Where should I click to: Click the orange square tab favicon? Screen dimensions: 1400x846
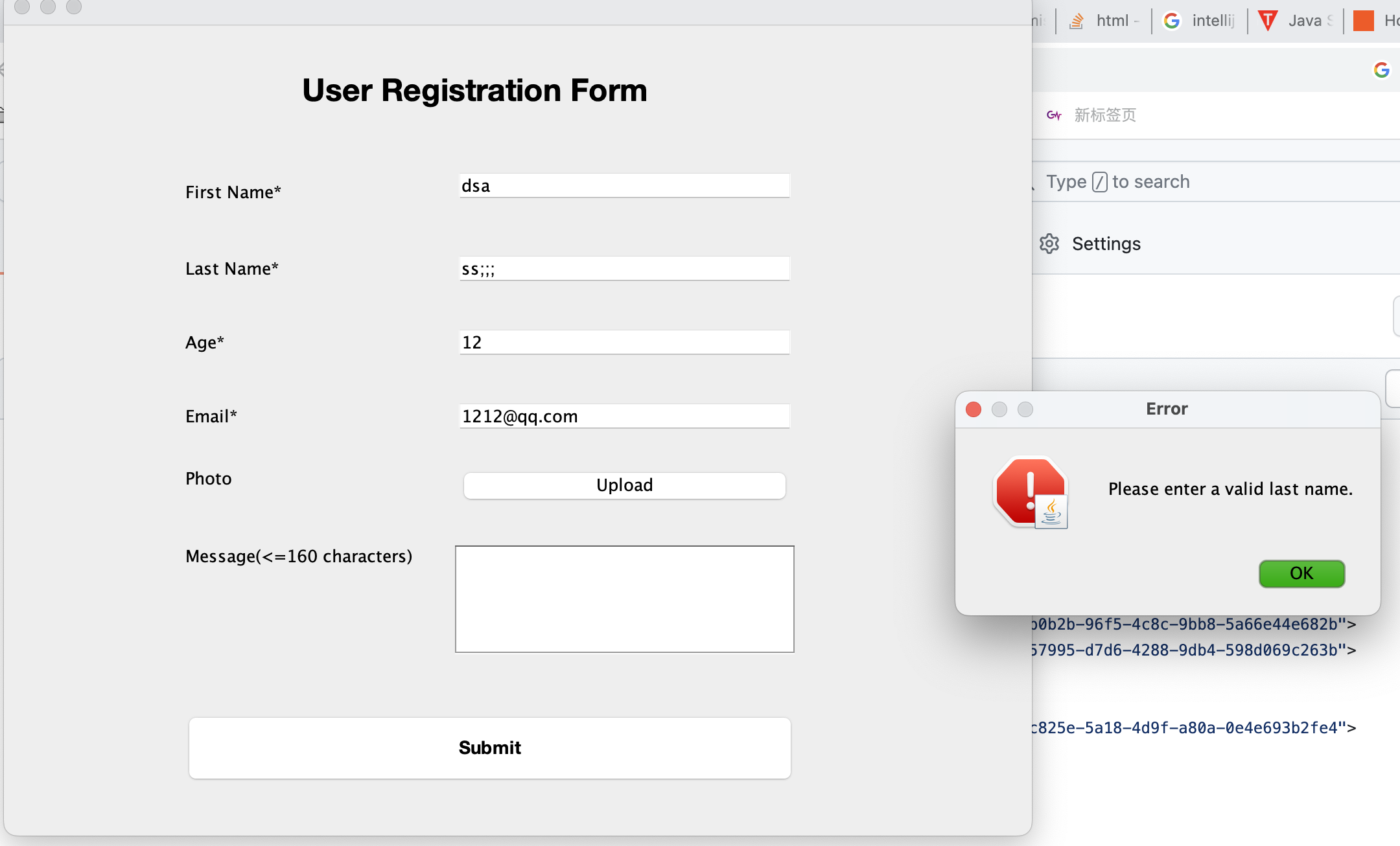pos(1364,21)
